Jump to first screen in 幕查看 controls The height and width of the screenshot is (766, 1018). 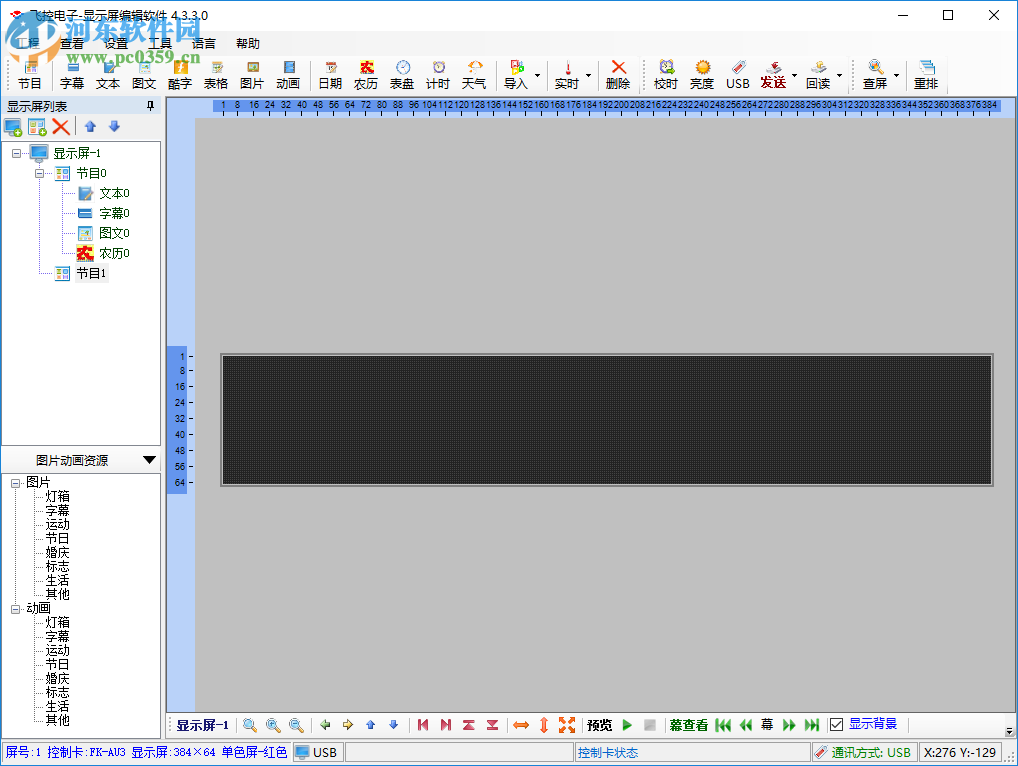723,725
